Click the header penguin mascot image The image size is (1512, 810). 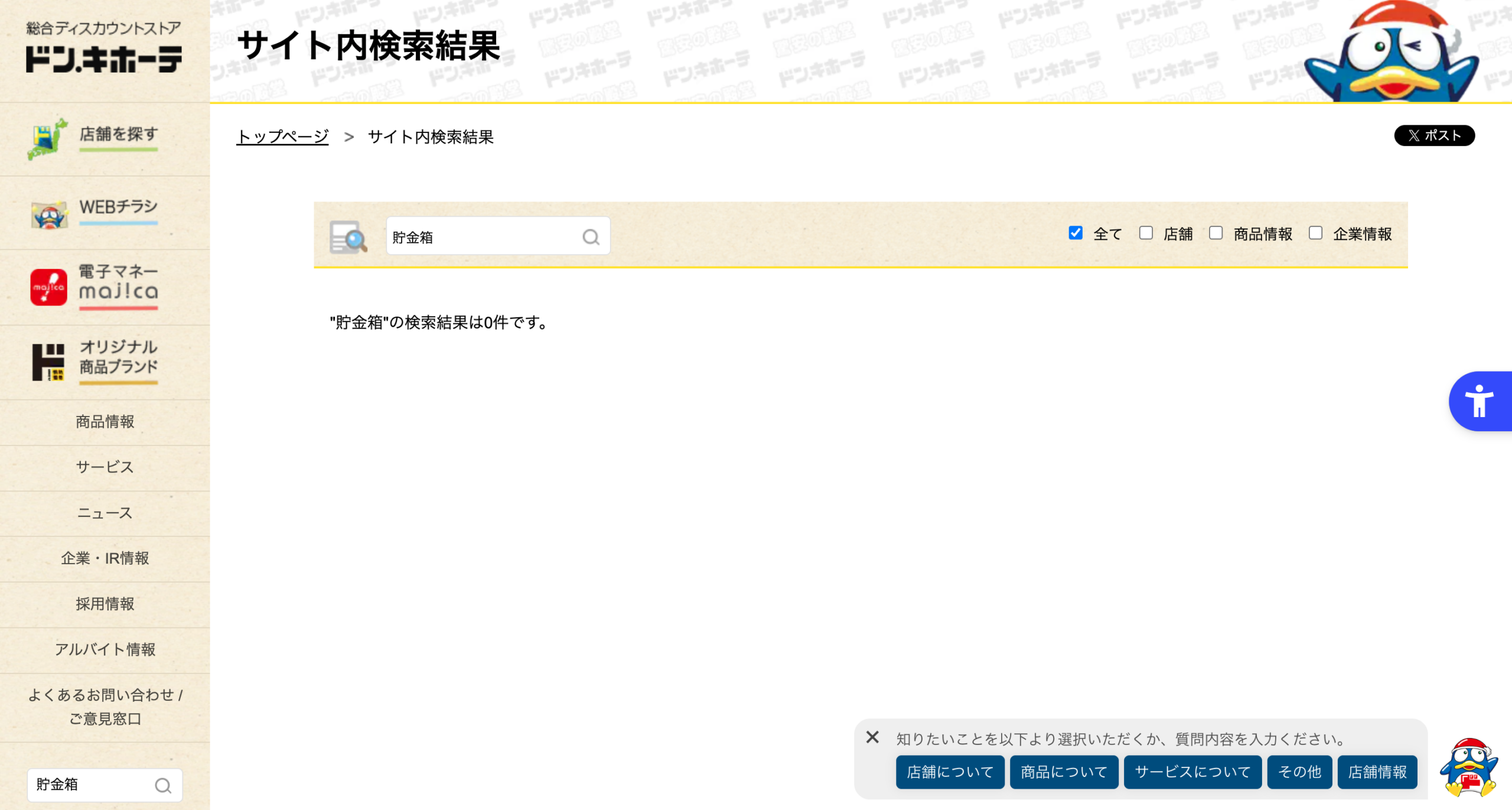(x=1393, y=51)
